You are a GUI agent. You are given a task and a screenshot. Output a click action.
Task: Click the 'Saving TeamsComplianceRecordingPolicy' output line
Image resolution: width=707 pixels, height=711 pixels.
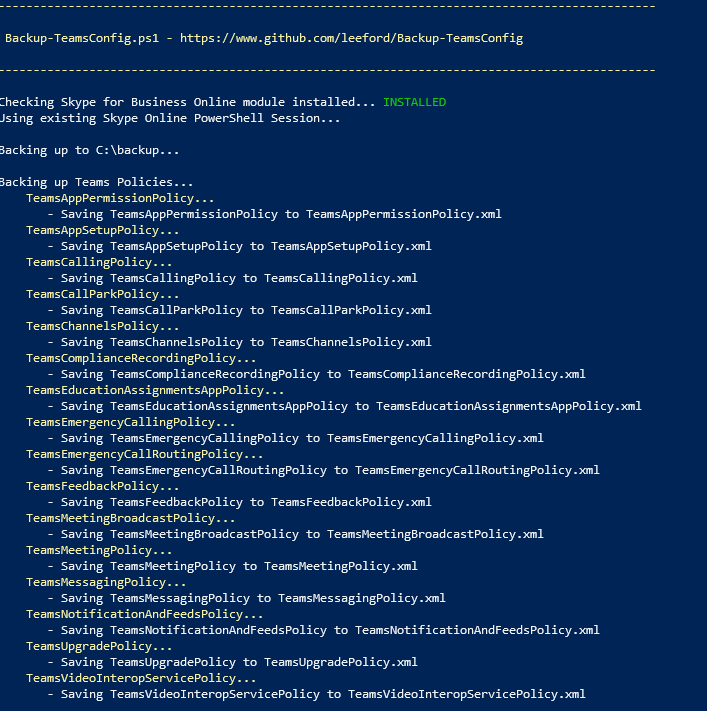pyautogui.click(x=317, y=374)
